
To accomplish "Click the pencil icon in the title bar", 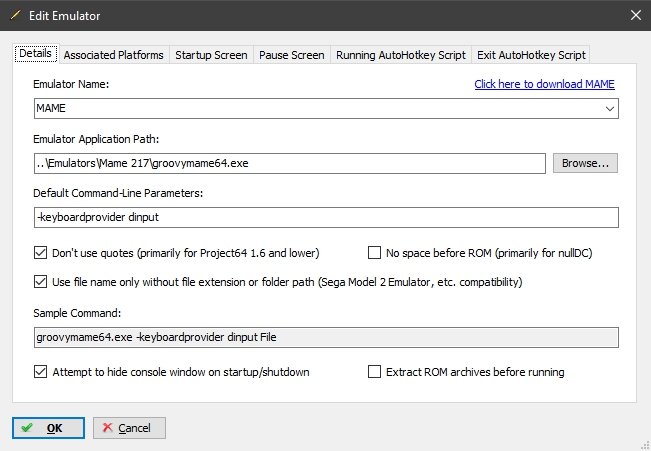I will click(14, 15).
